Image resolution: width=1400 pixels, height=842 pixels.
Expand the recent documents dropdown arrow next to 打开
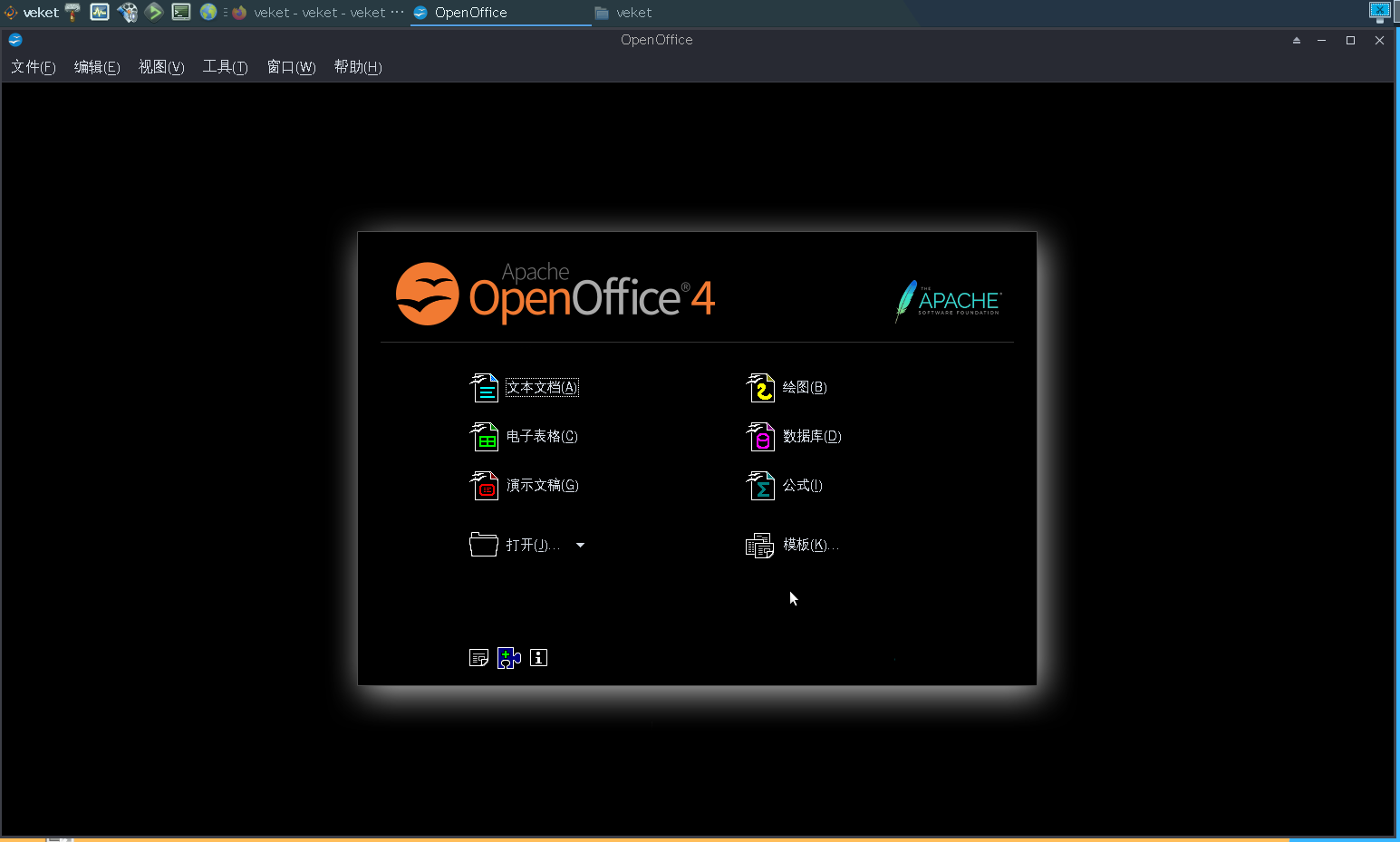(580, 546)
